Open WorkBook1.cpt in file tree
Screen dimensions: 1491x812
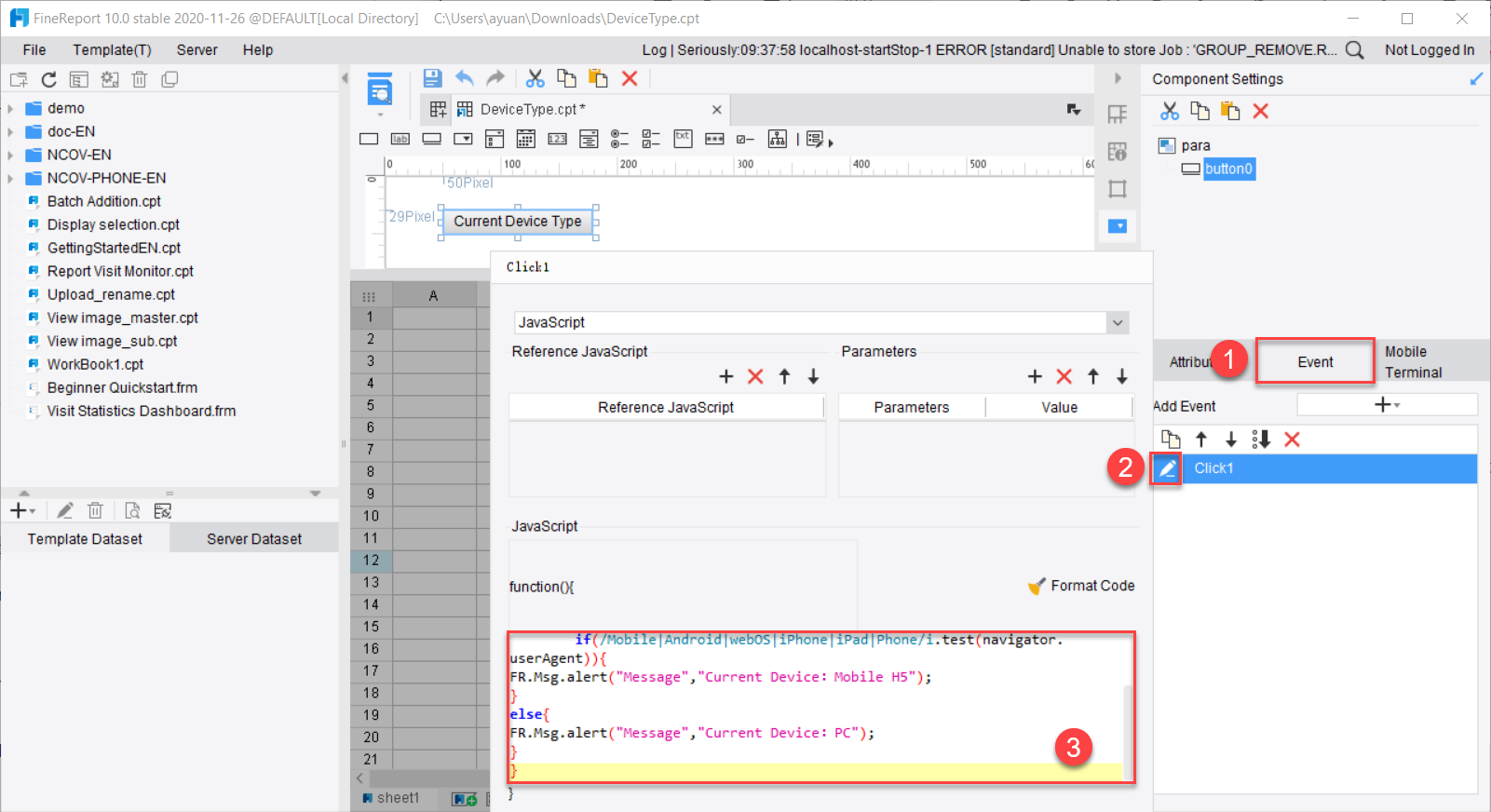(95, 364)
